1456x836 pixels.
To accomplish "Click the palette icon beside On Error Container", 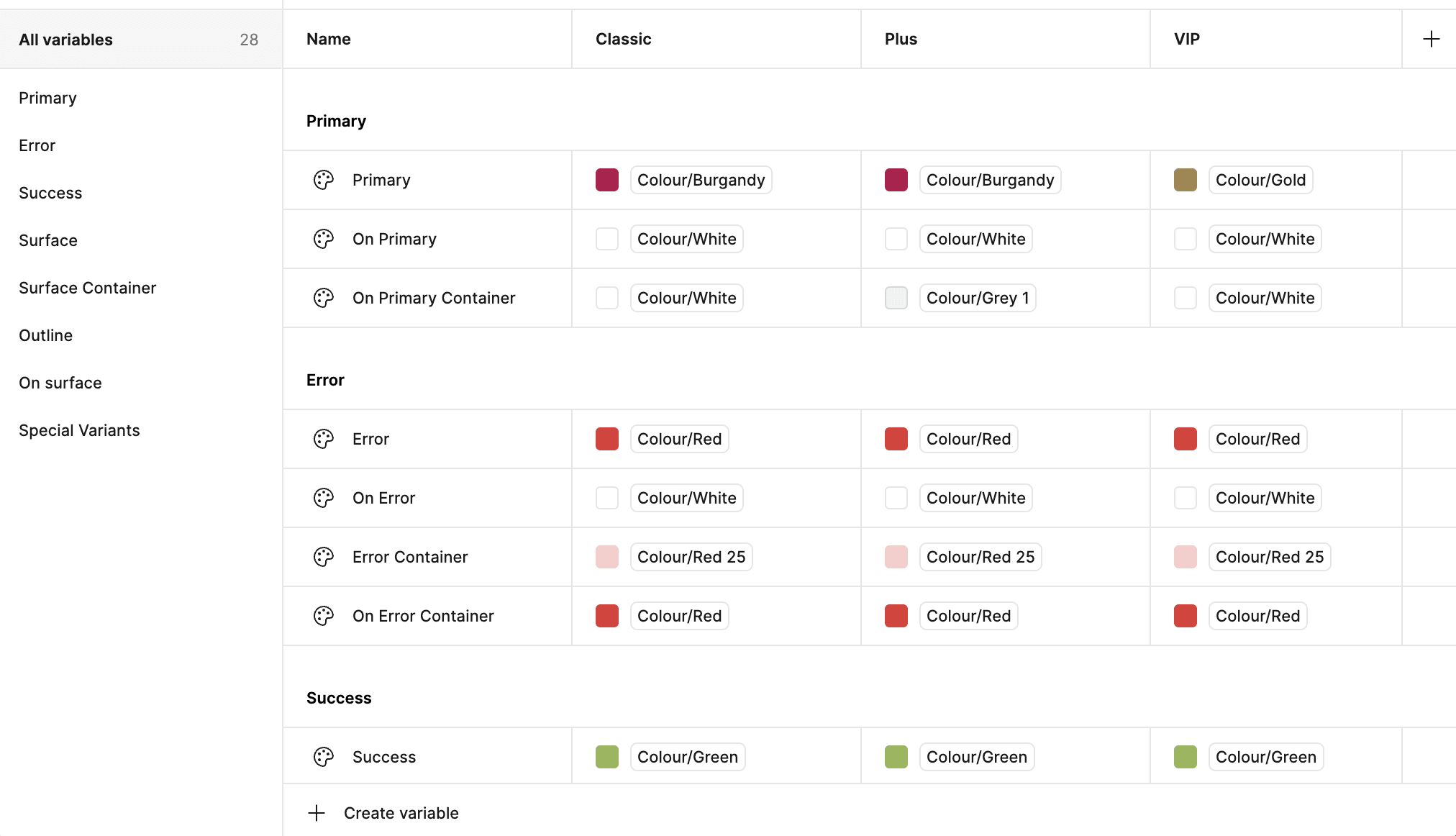I will 324,616.
